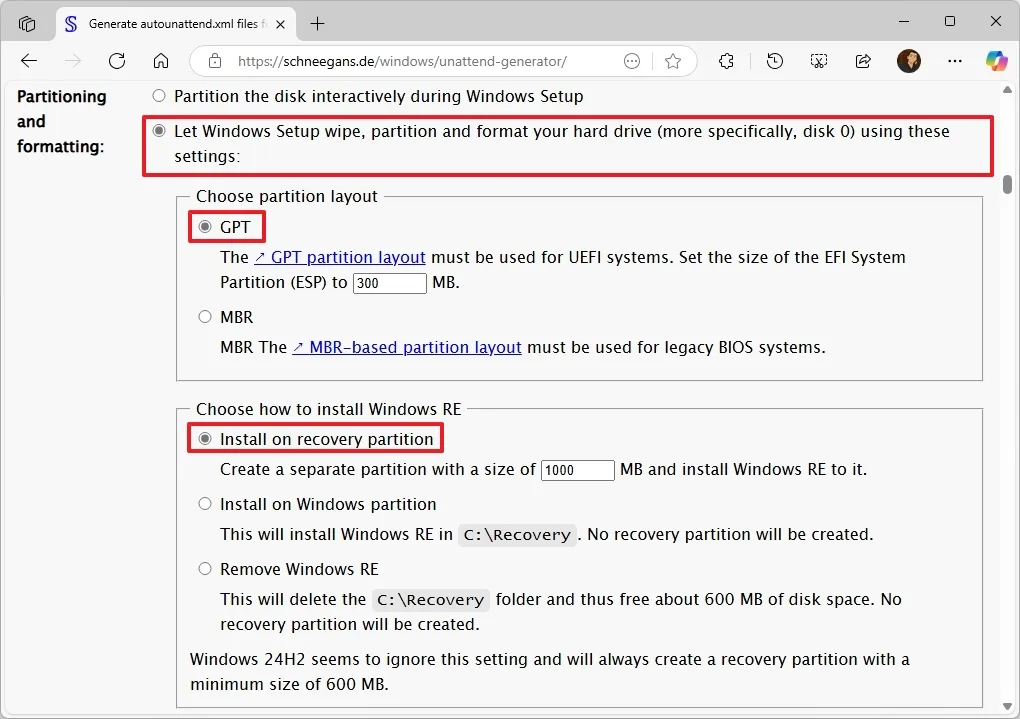Open Settings and more ellipsis menu
Viewport: 1020px width, 719px height.
tap(952, 61)
